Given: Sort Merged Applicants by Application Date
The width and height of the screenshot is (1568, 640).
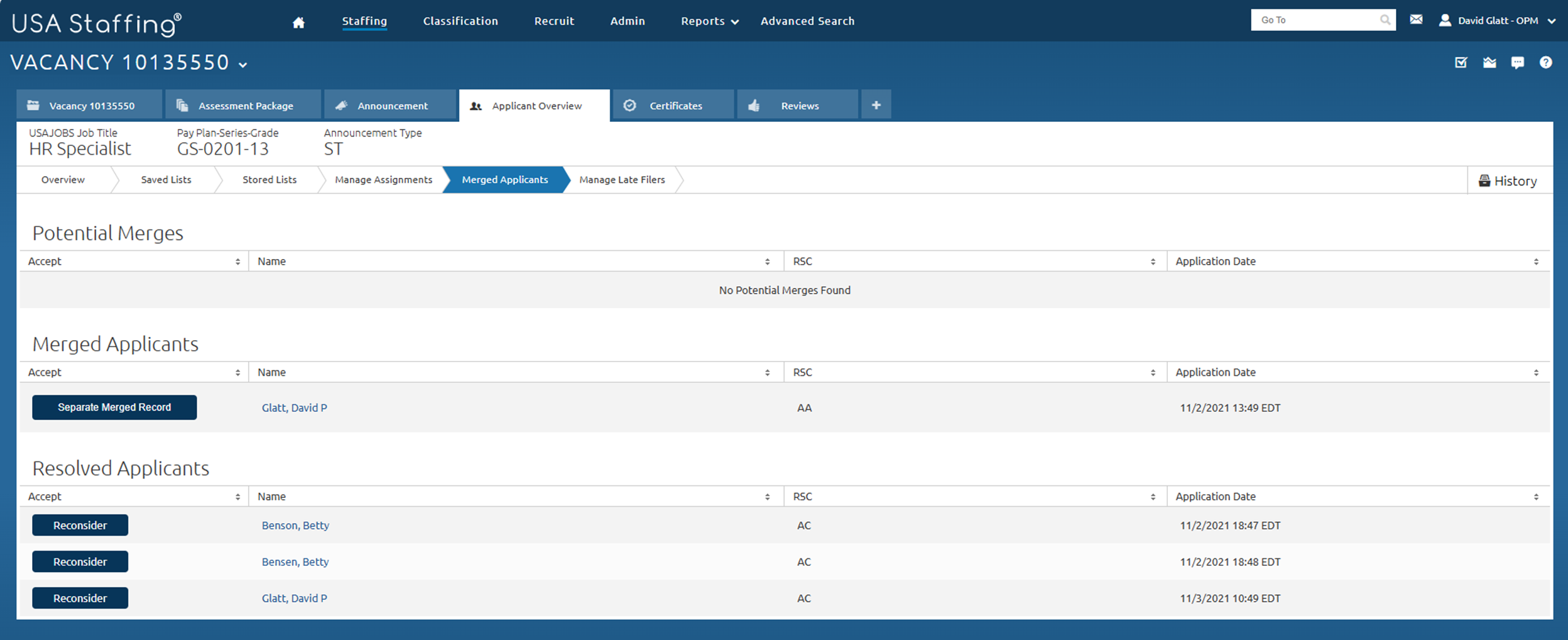Looking at the screenshot, I should 1536,373.
